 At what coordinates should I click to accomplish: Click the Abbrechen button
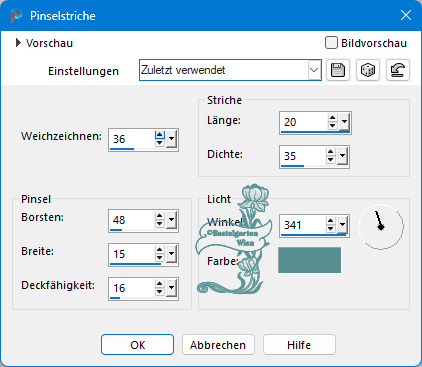218,345
